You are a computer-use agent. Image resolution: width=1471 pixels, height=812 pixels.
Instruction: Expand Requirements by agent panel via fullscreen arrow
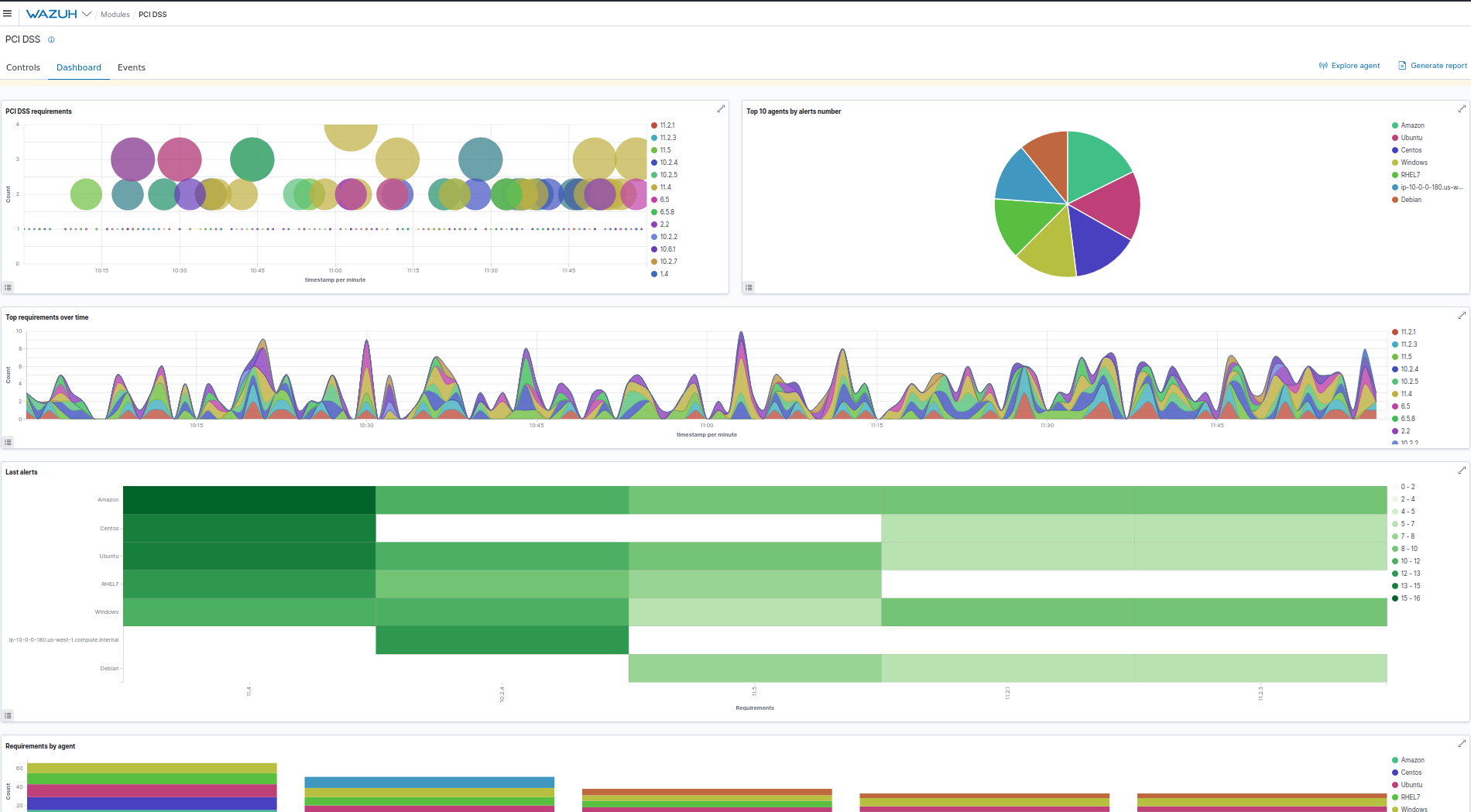[1462, 744]
